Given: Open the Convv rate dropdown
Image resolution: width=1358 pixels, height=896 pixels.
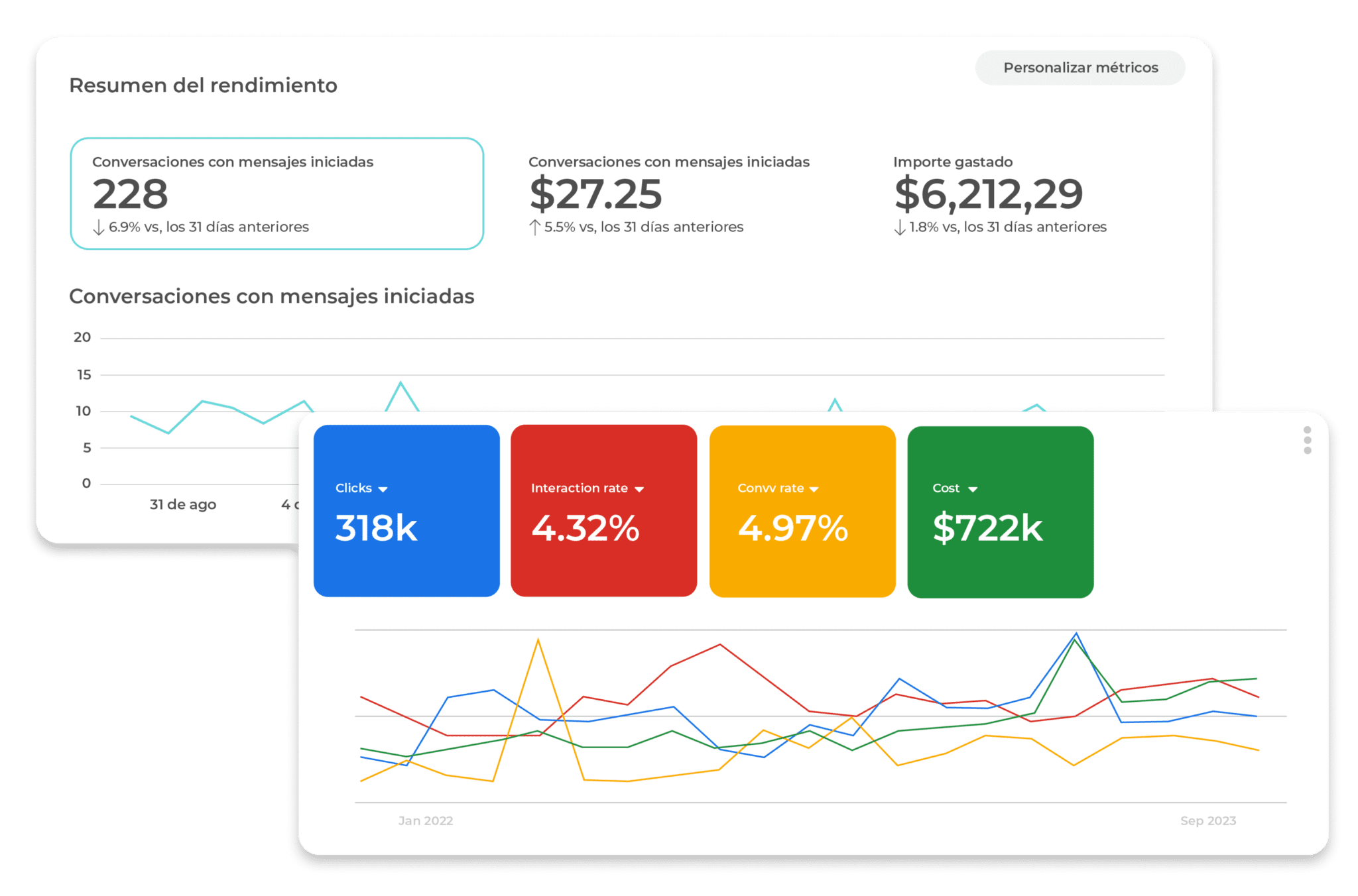Looking at the screenshot, I should tap(815, 488).
